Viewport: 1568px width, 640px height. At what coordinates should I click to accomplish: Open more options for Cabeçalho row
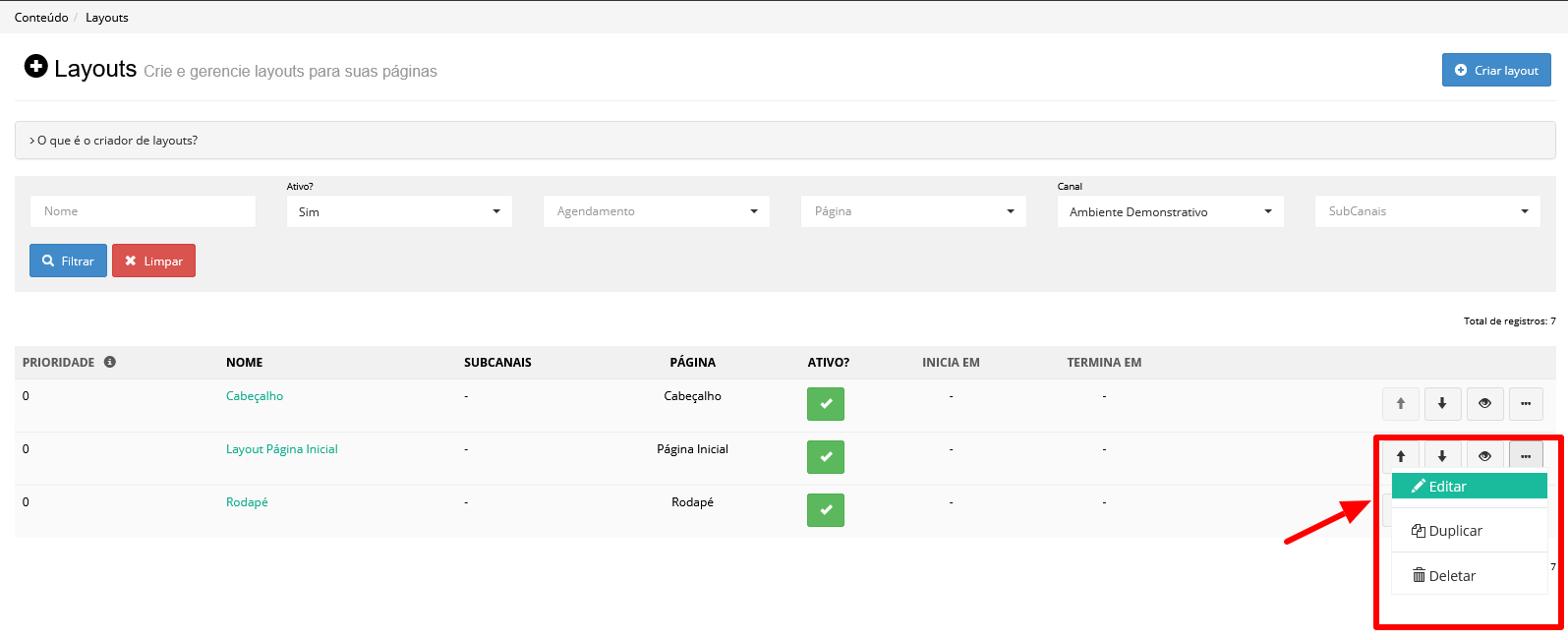[1526, 403]
